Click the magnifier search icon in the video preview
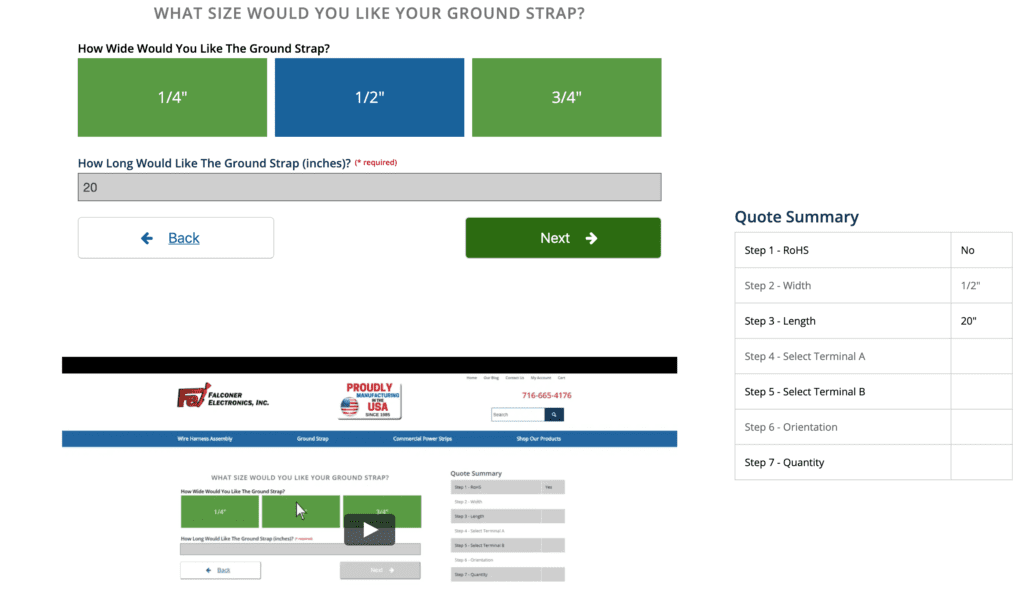1030x595 pixels. click(554, 414)
